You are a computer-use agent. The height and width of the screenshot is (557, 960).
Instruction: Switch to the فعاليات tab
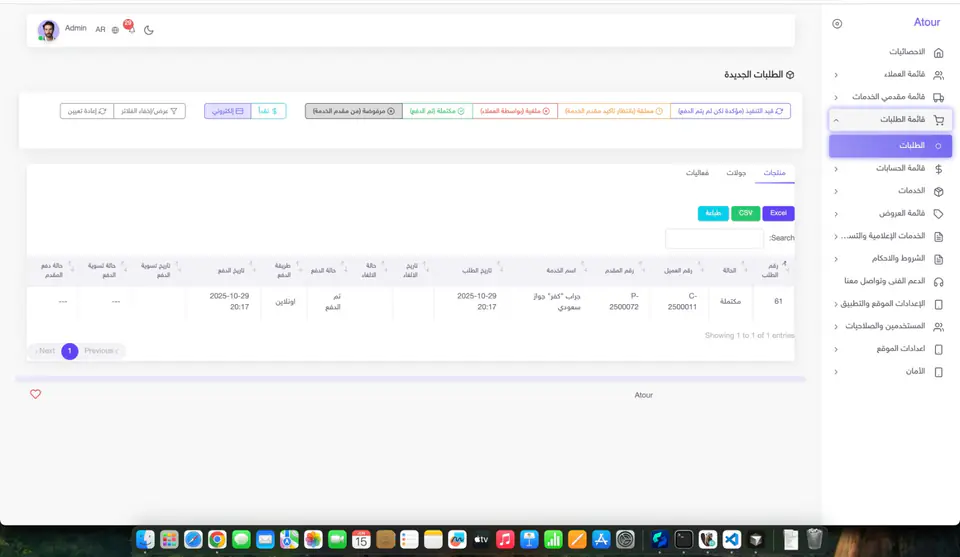tap(697, 173)
